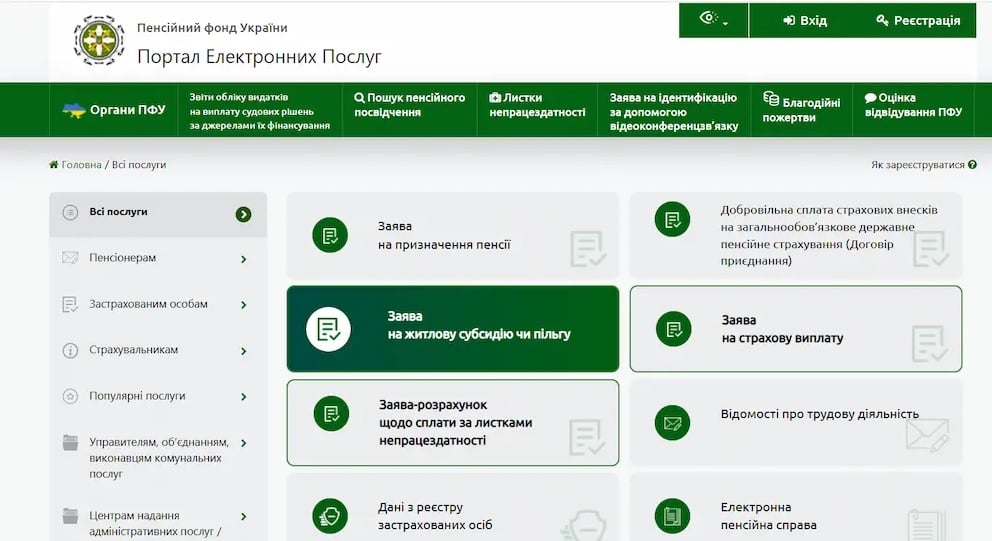Click the icon for Заява на страхову виплату
This screenshot has width=992, height=541.
point(672,329)
